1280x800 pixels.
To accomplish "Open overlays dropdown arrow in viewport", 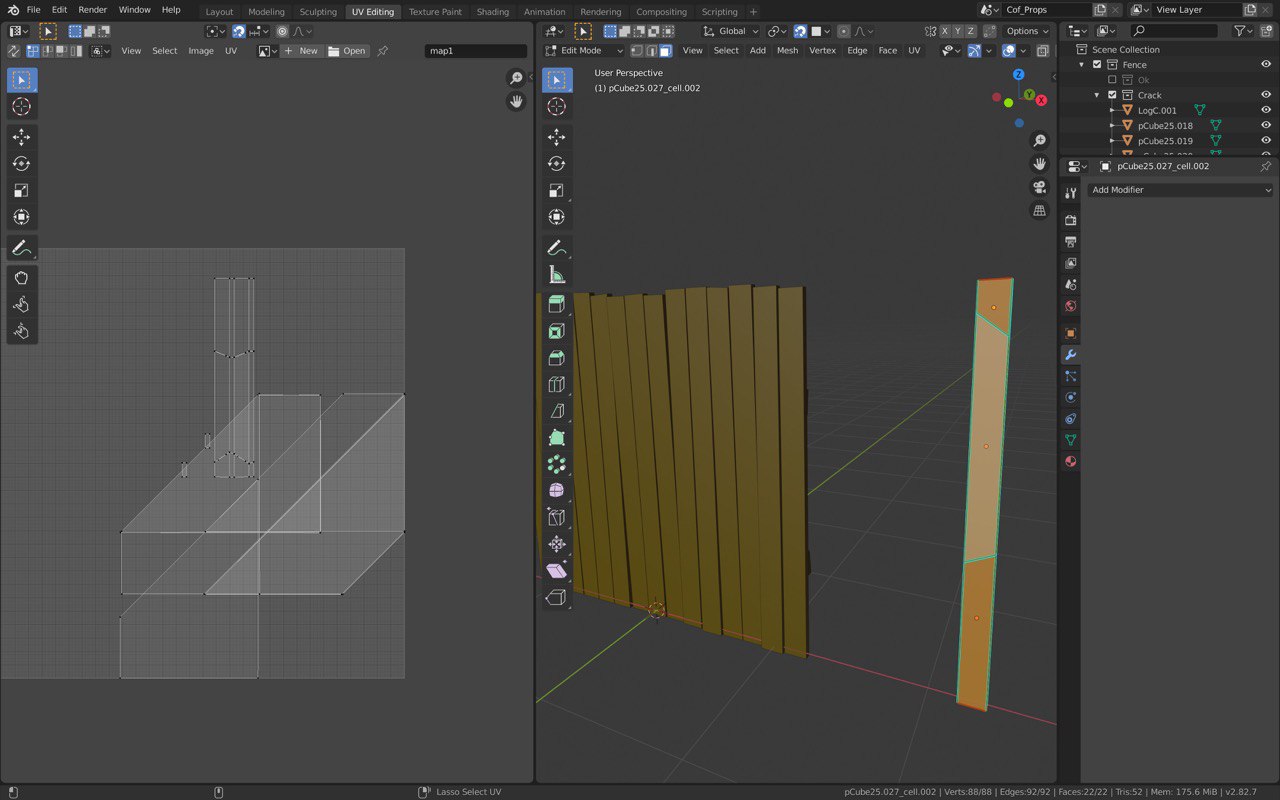I will tap(1023, 50).
